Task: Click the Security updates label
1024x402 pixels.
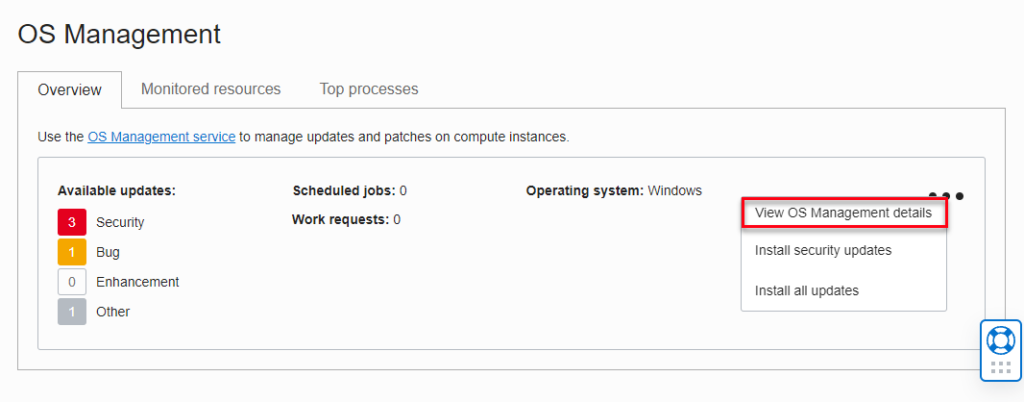Action: pyautogui.click(x=120, y=223)
